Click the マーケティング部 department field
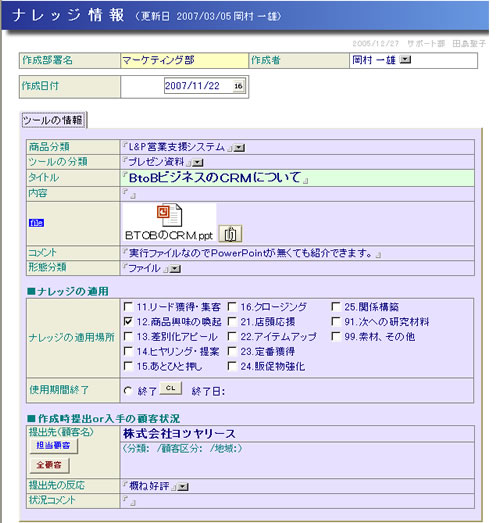The image size is (500, 523). click(184, 60)
